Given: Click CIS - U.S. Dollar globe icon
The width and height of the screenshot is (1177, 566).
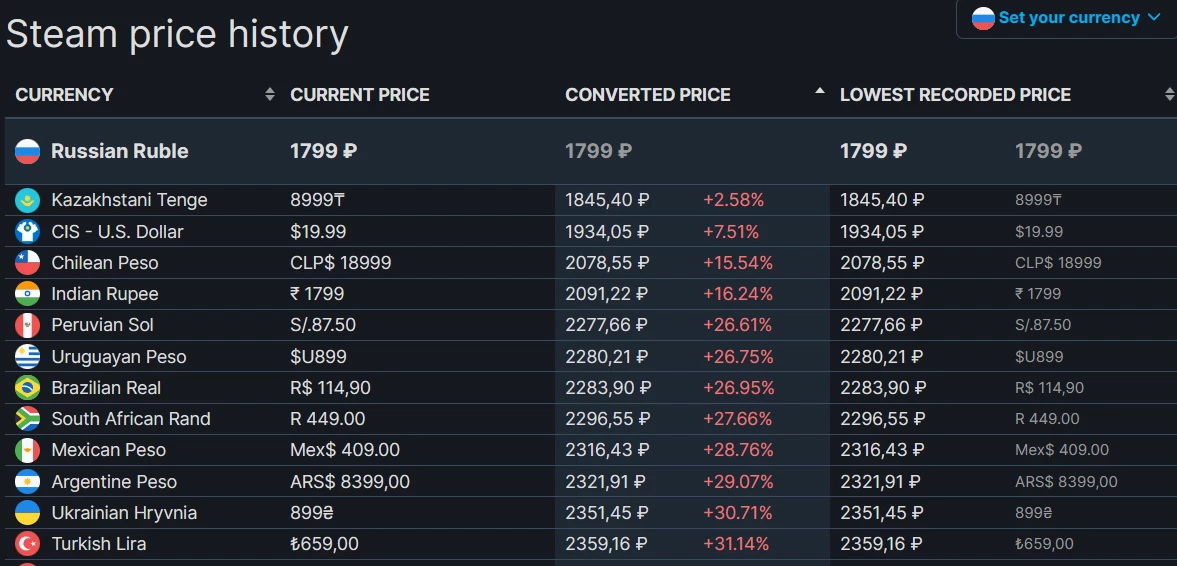Looking at the screenshot, I should point(28,232).
